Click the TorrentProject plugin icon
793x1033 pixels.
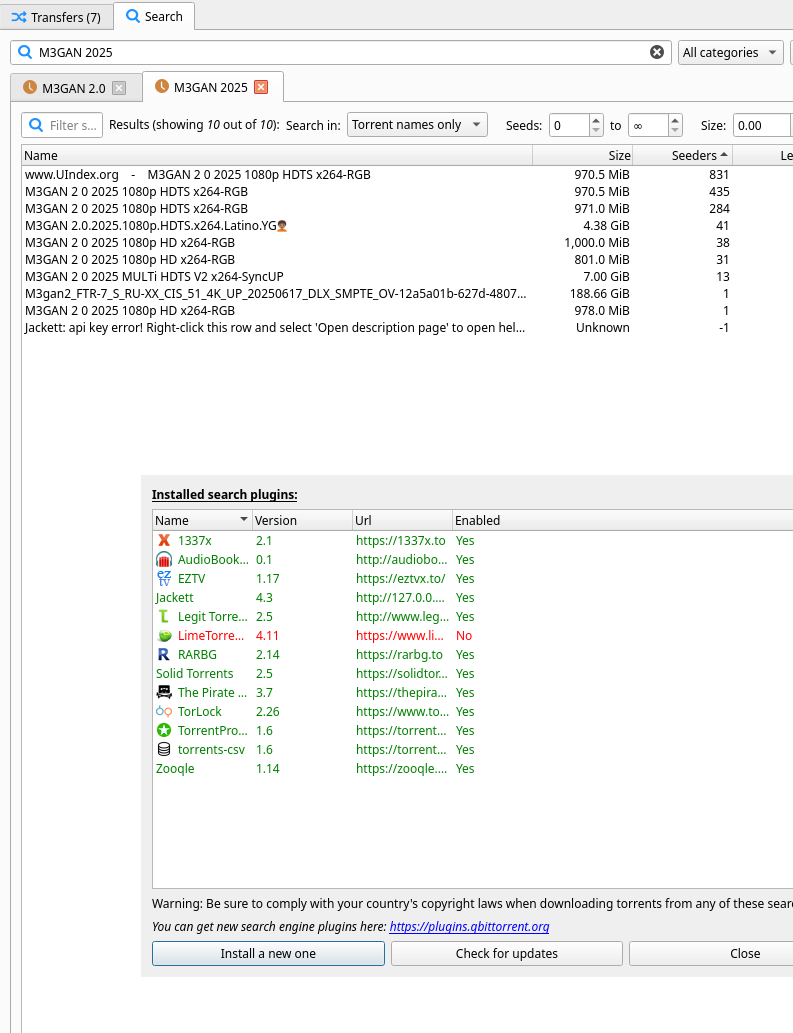coord(164,731)
